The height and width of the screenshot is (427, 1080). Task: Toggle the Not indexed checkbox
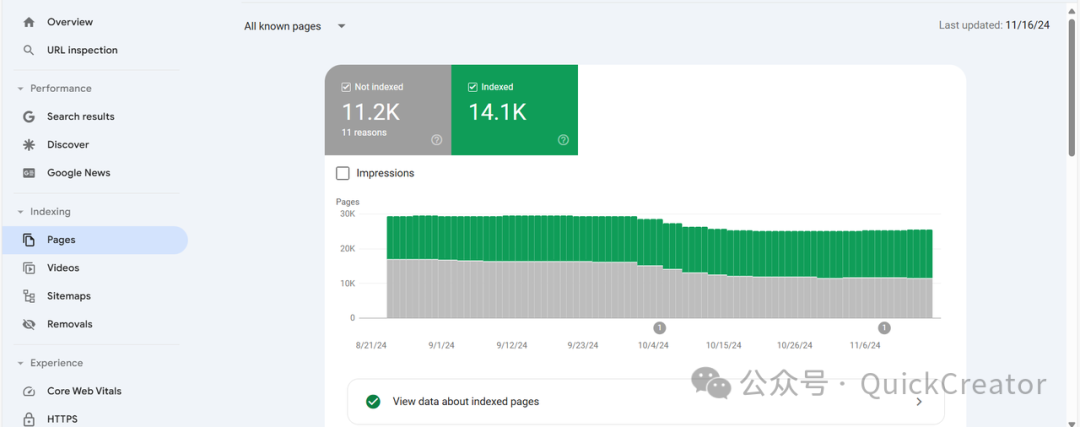point(346,87)
